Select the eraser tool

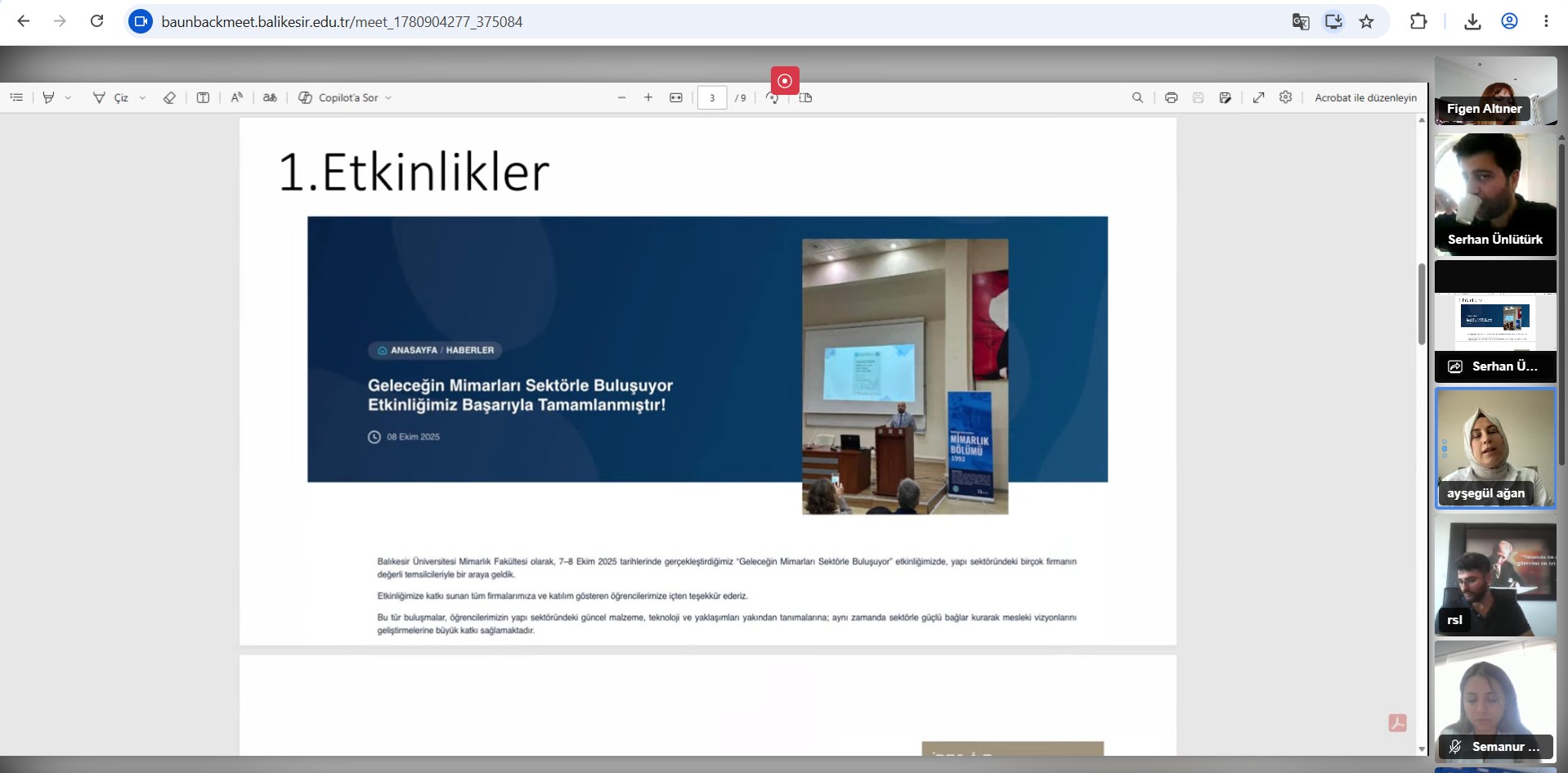pos(169,97)
